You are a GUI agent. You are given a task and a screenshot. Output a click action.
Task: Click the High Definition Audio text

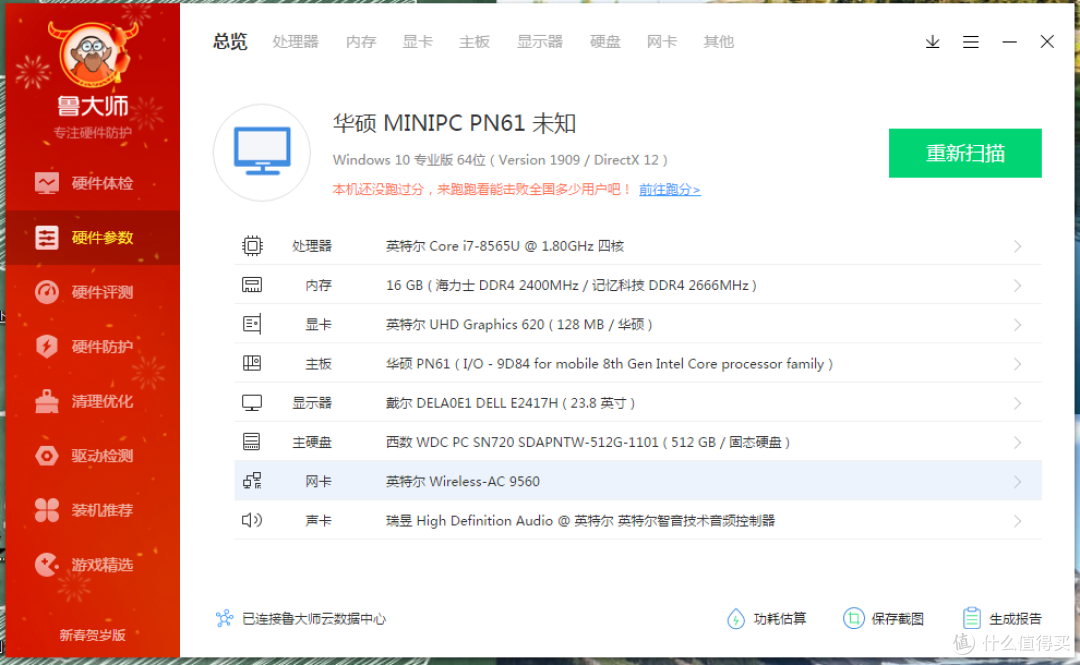[x=581, y=521]
